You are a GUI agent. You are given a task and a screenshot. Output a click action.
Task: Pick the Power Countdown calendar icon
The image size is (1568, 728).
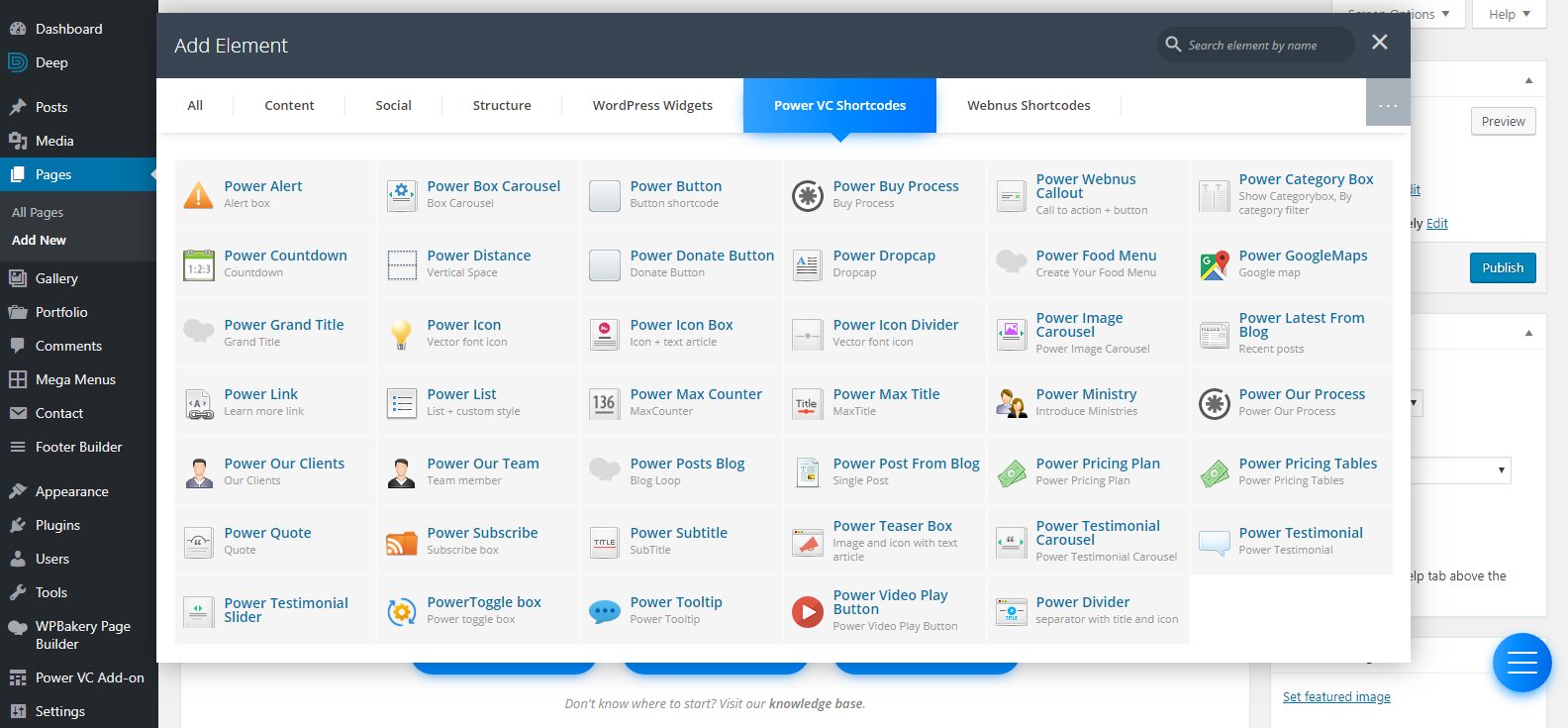(x=199, y=264)
